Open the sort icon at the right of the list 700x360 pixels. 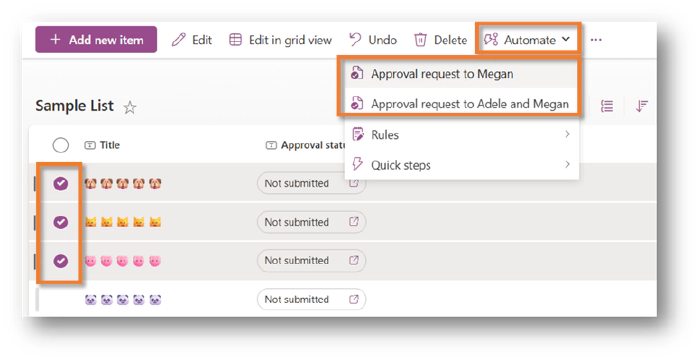click(642, 106)
